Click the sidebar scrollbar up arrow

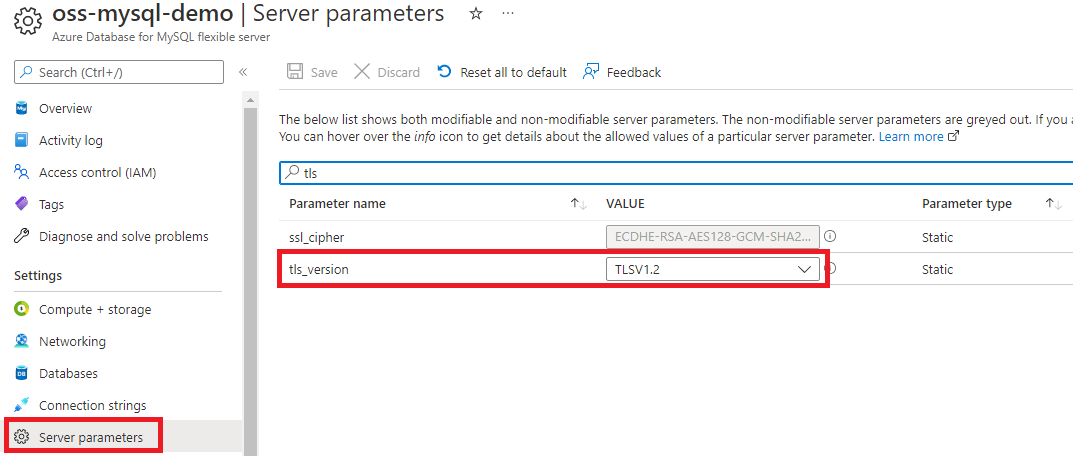[x=250, y=101]
